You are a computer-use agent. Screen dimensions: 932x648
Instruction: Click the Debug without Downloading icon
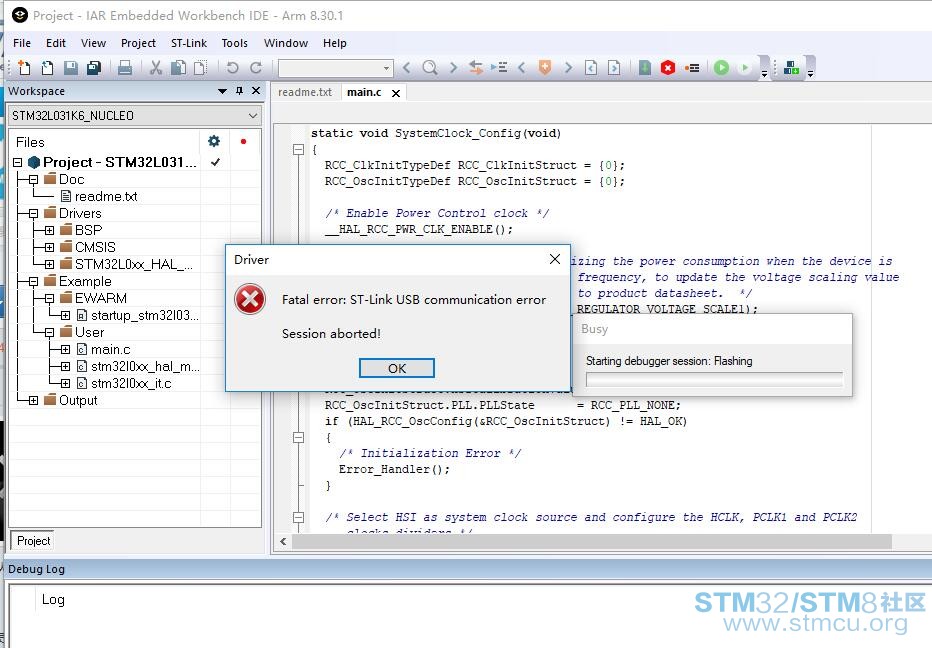click(744, 68)
